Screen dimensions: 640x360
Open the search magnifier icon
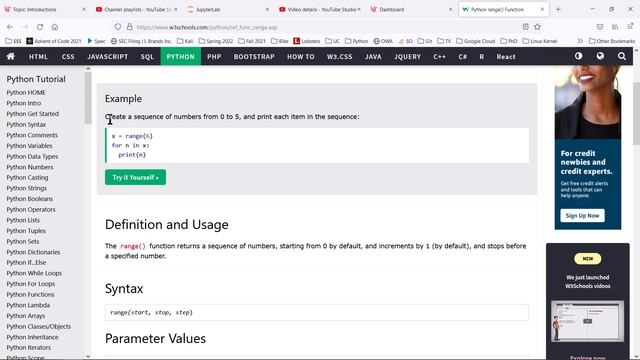pyautogui.click(x=622, y=56)
